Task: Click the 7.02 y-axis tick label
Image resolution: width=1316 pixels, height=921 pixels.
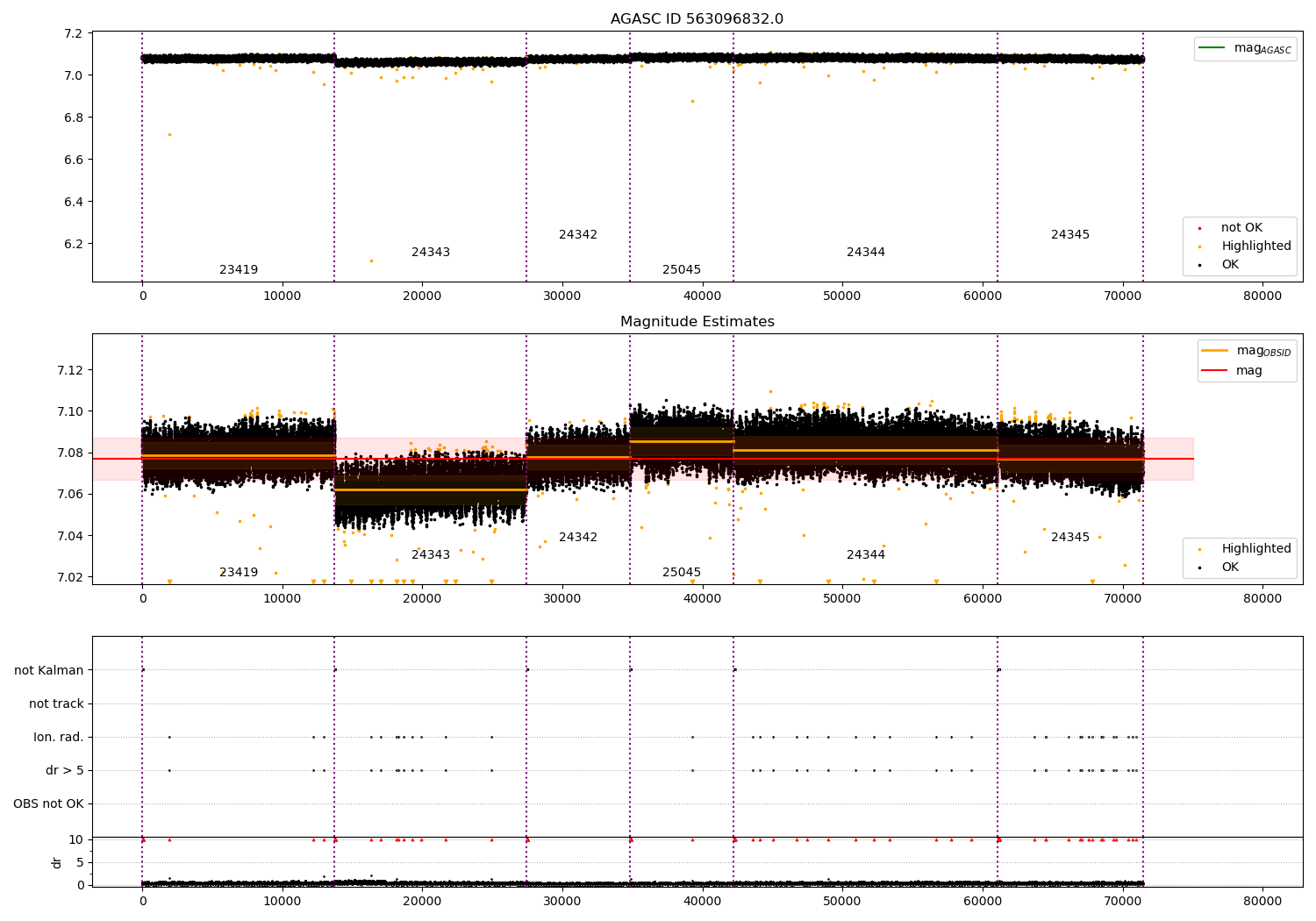Action: [70, 577]
